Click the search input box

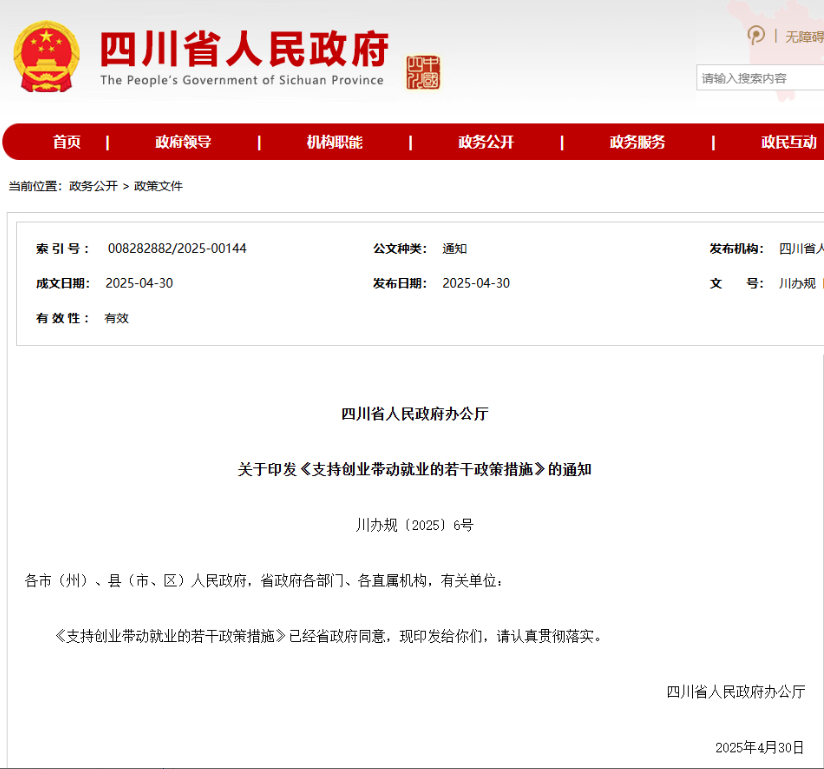(x=760, y=78)
